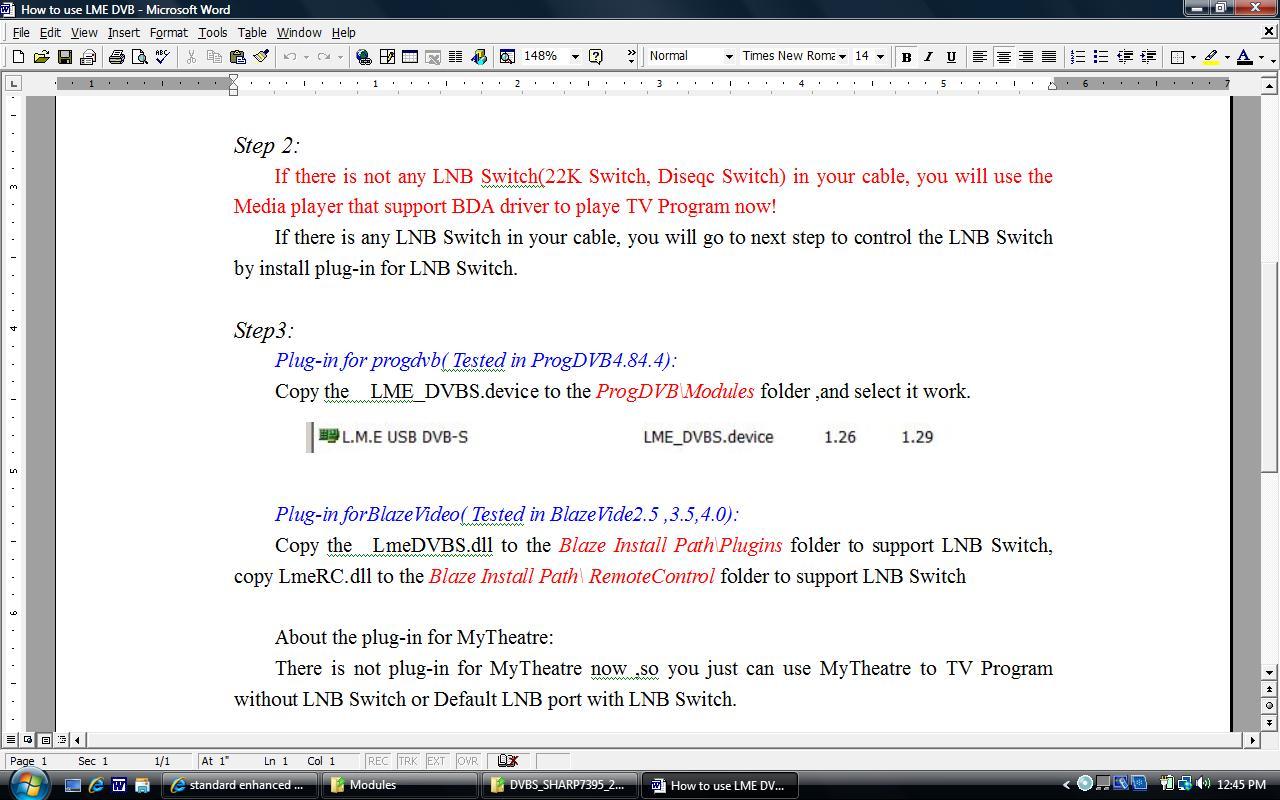Open the Style dropdown showing Normal
Image resolution: width=1280 pixels, height=800 pixels.
click(728, 57)
